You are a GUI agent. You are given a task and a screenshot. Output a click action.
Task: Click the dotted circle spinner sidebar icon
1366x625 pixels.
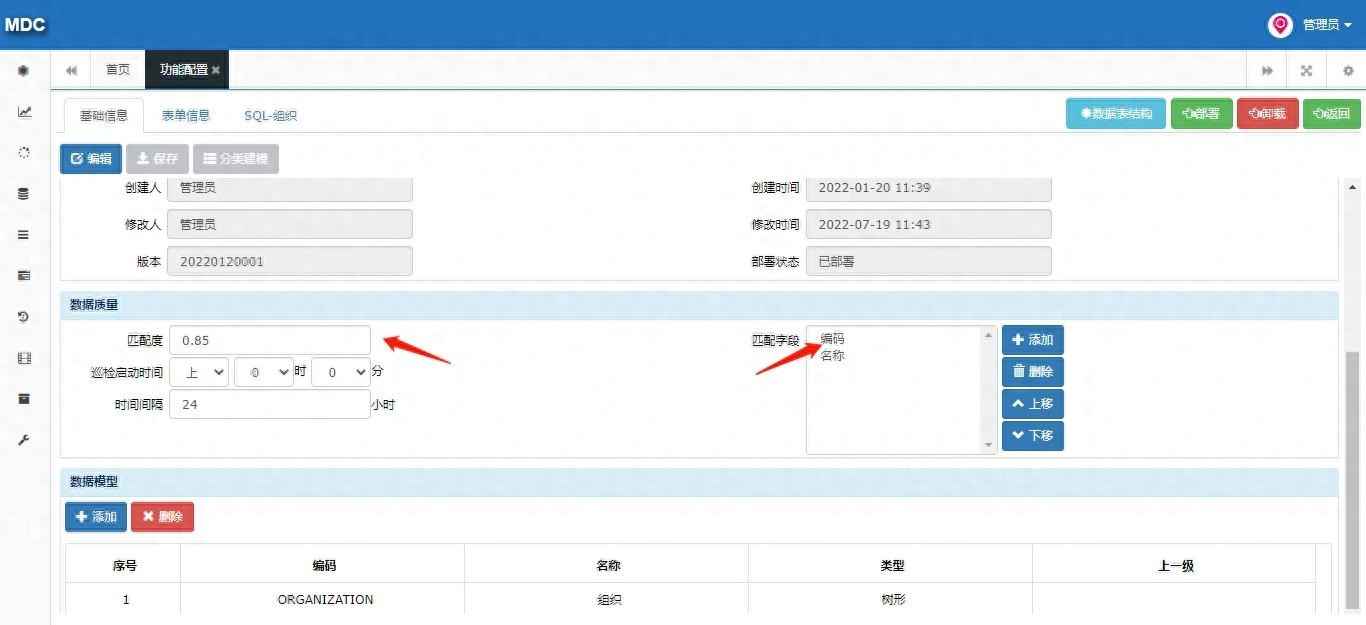(24, 153)
